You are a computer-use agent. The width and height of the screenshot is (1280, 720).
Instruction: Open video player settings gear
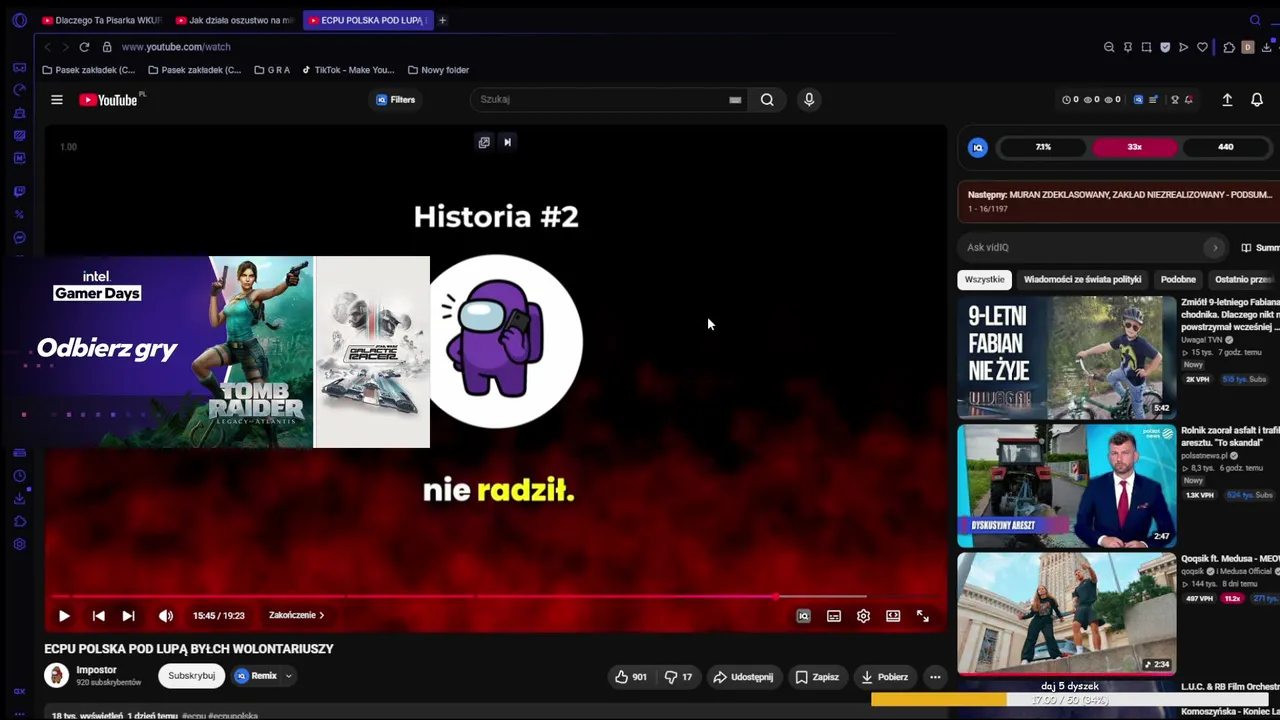tap(863, 616)
